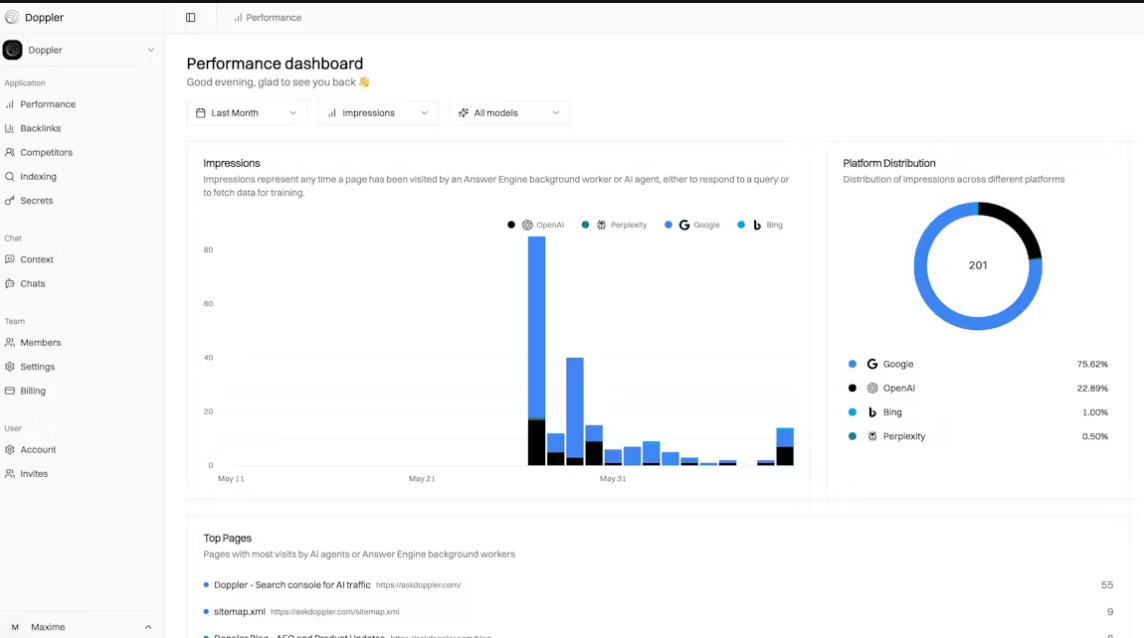Click the Doppler - Search console for AI traffic row
1144x638 pixels.
pos(658,585)
